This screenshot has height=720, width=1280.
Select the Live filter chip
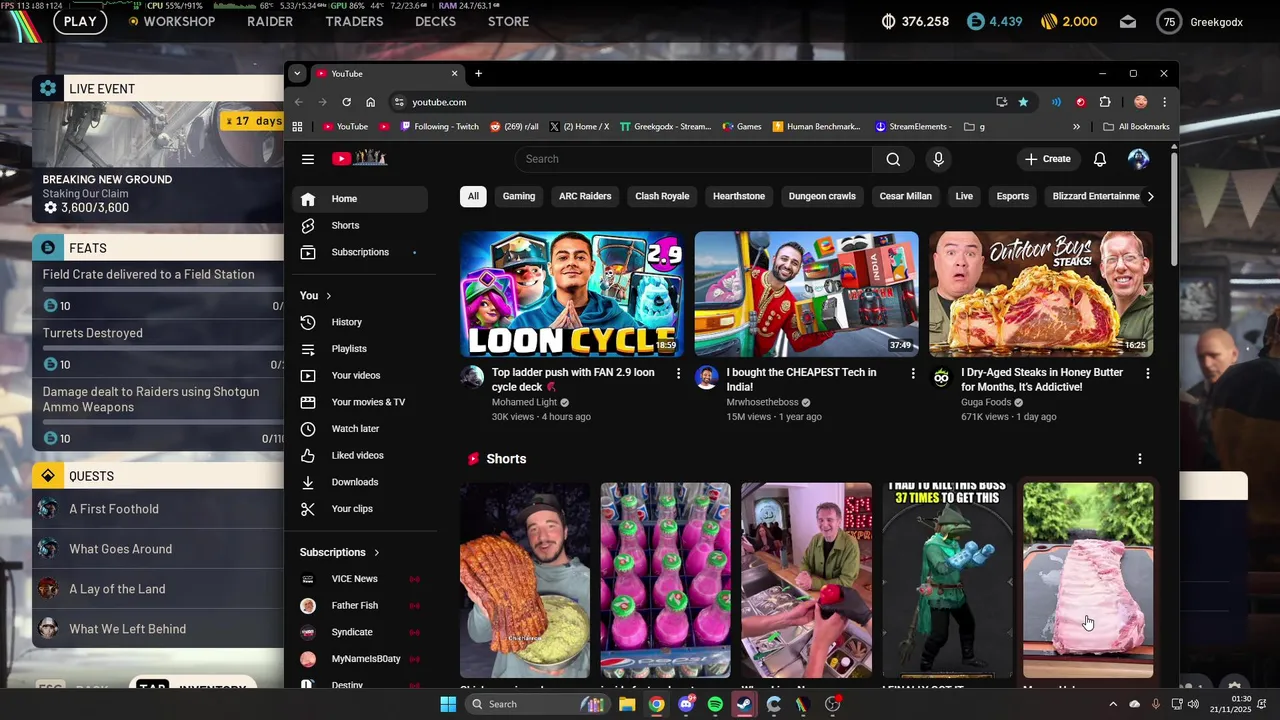pyautogui.click(x=964, y=196)
